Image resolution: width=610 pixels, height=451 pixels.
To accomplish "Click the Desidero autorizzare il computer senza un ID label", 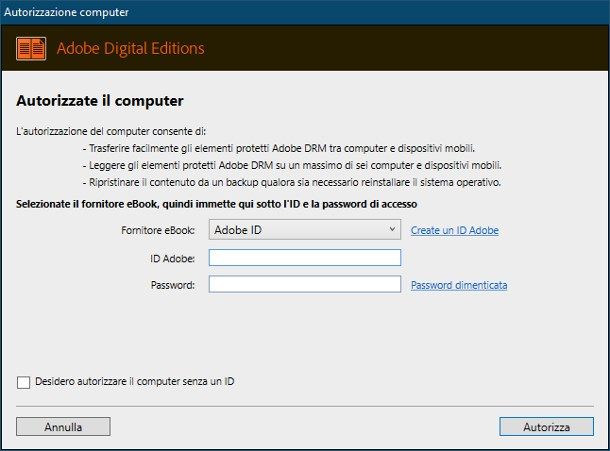I will point(135,381).
